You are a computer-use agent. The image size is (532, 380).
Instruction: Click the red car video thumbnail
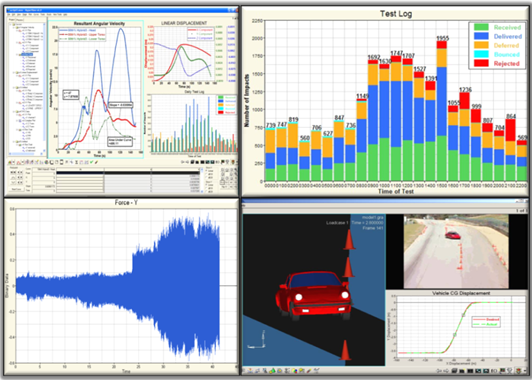(x=456, y=251)
